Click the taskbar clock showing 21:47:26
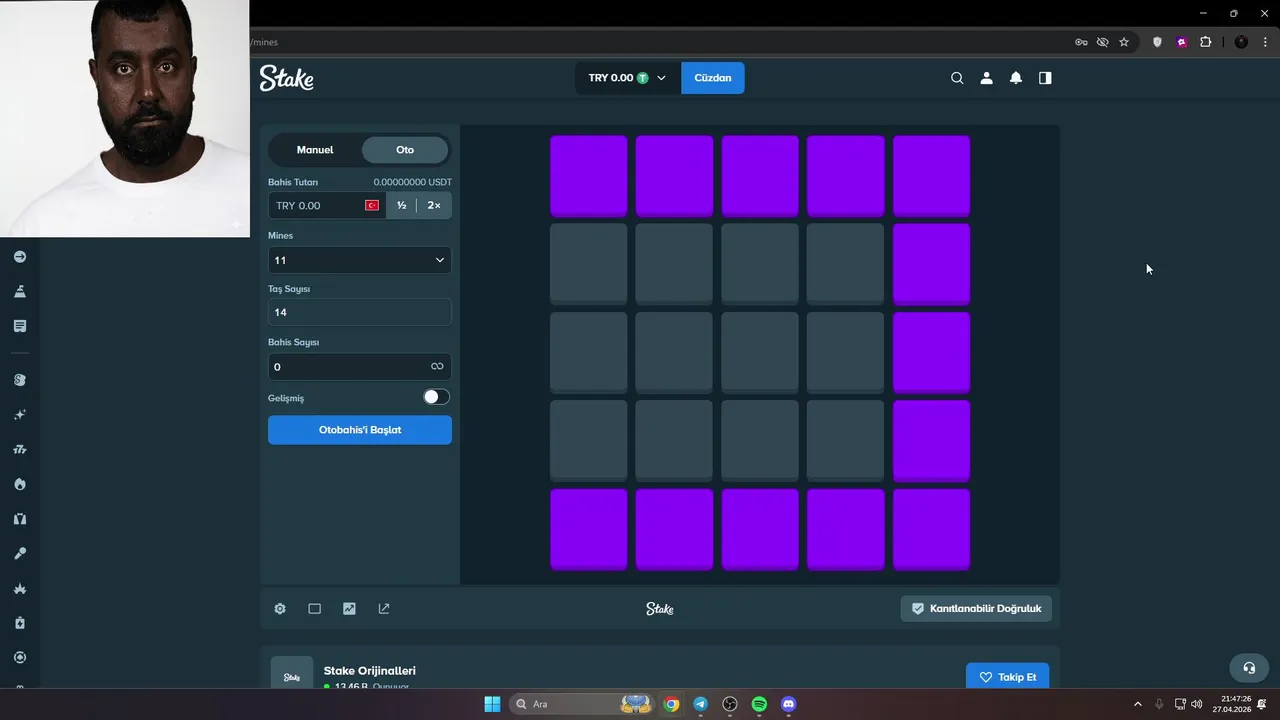This screenshot has height=720, width=1280. pos(1232,704)
